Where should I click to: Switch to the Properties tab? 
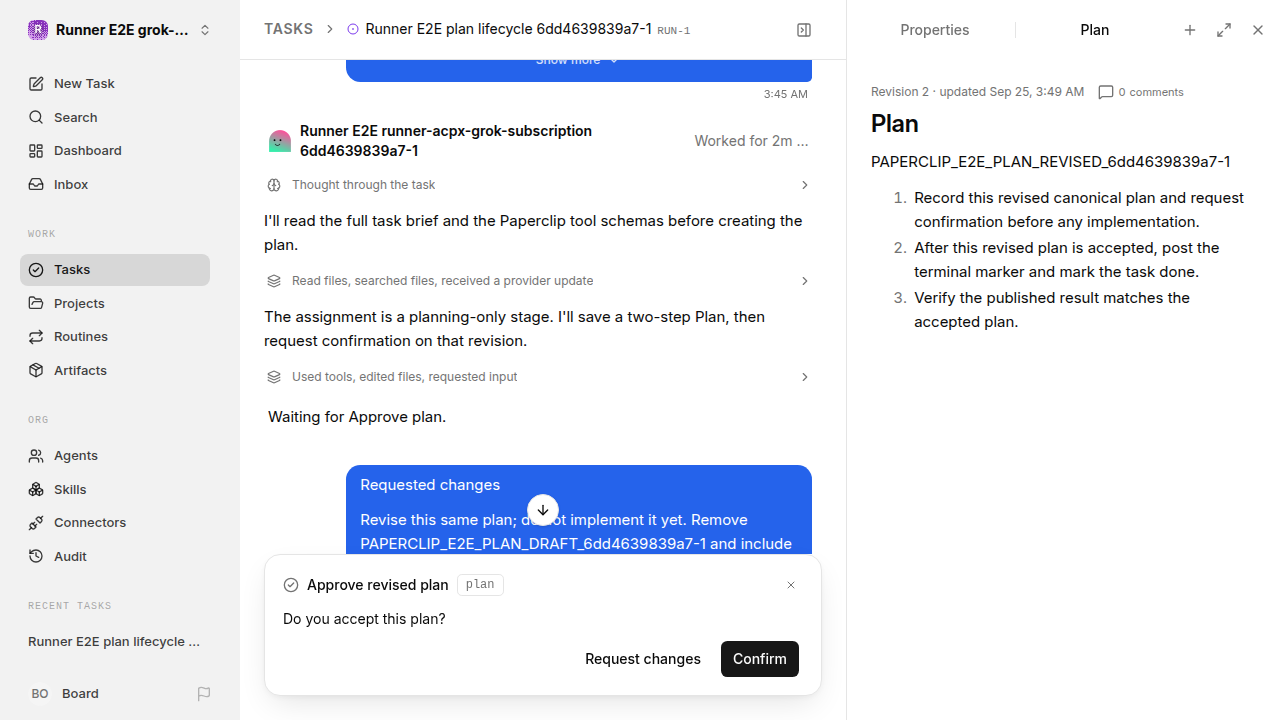click(935, 30)
